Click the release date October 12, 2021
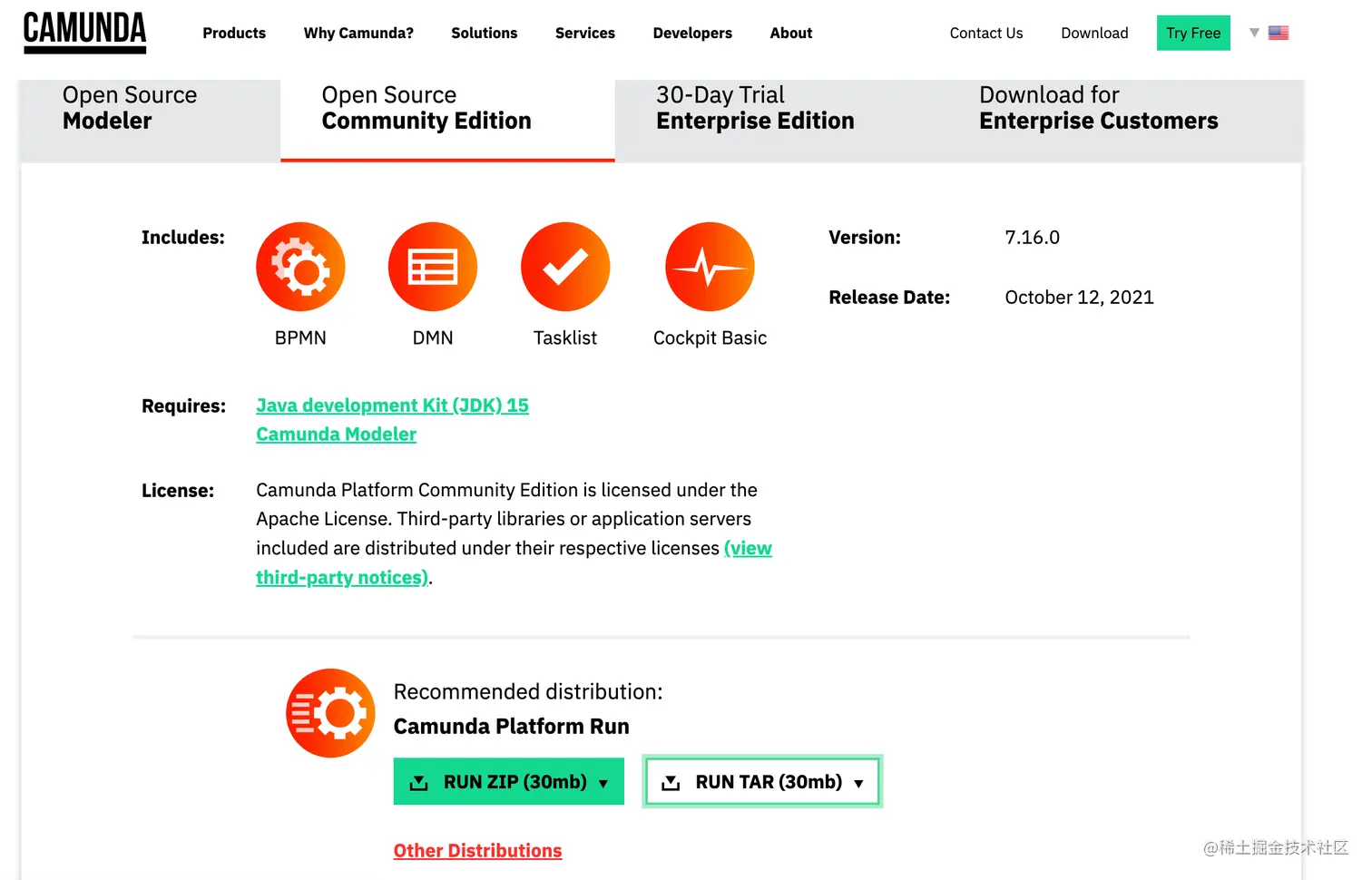The height and width of the screenshot is (880, 1372). tap(1079, 298)
